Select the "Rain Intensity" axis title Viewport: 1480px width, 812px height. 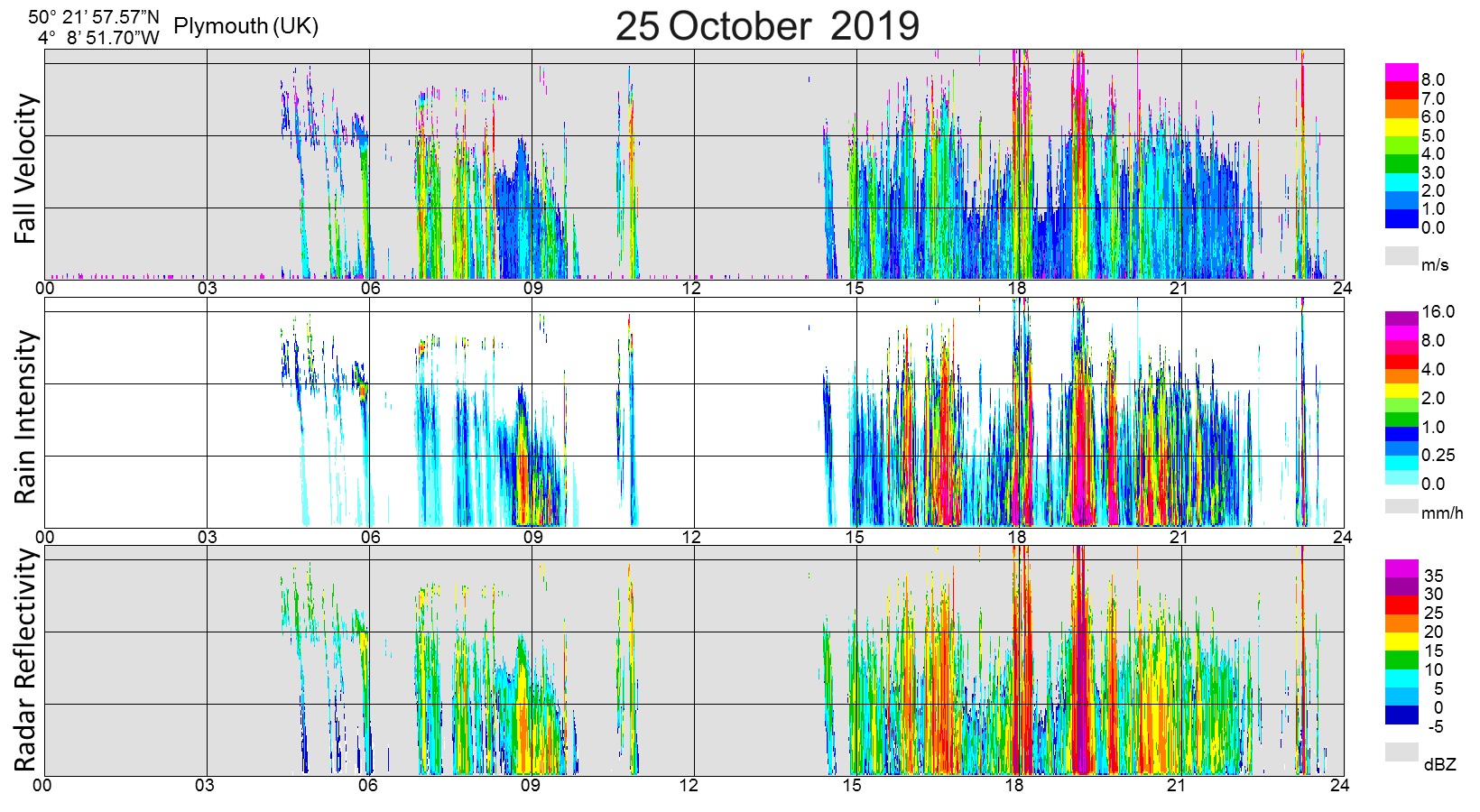[26, 417]
